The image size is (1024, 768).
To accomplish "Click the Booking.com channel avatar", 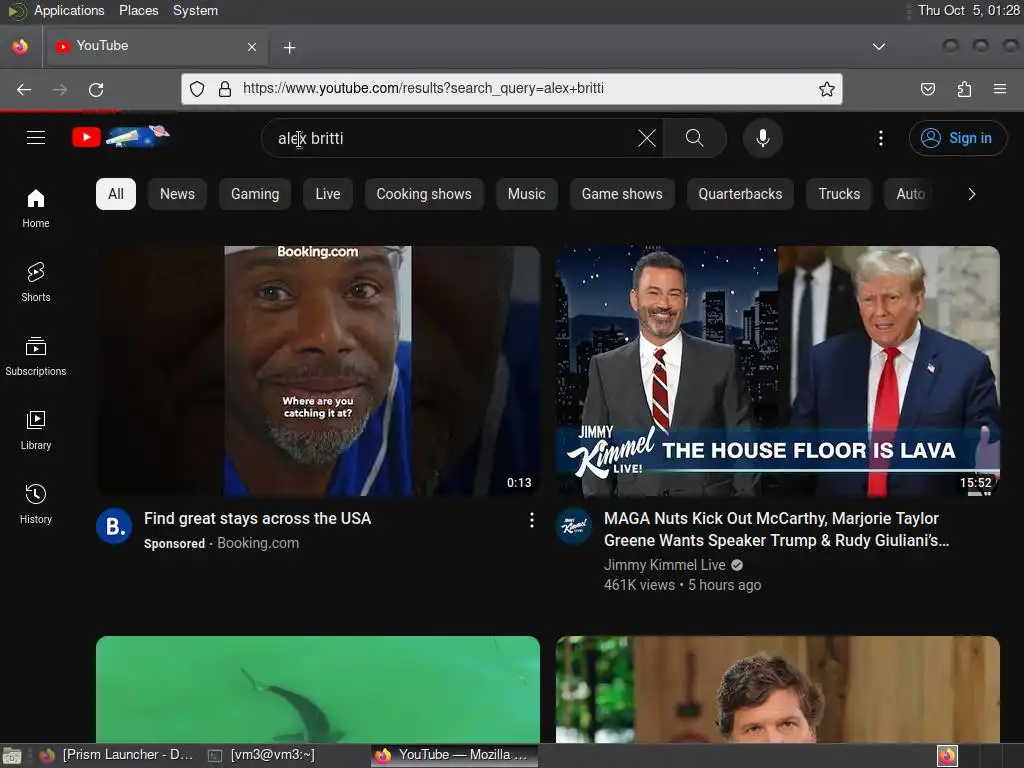I will (x=114, y=526).
